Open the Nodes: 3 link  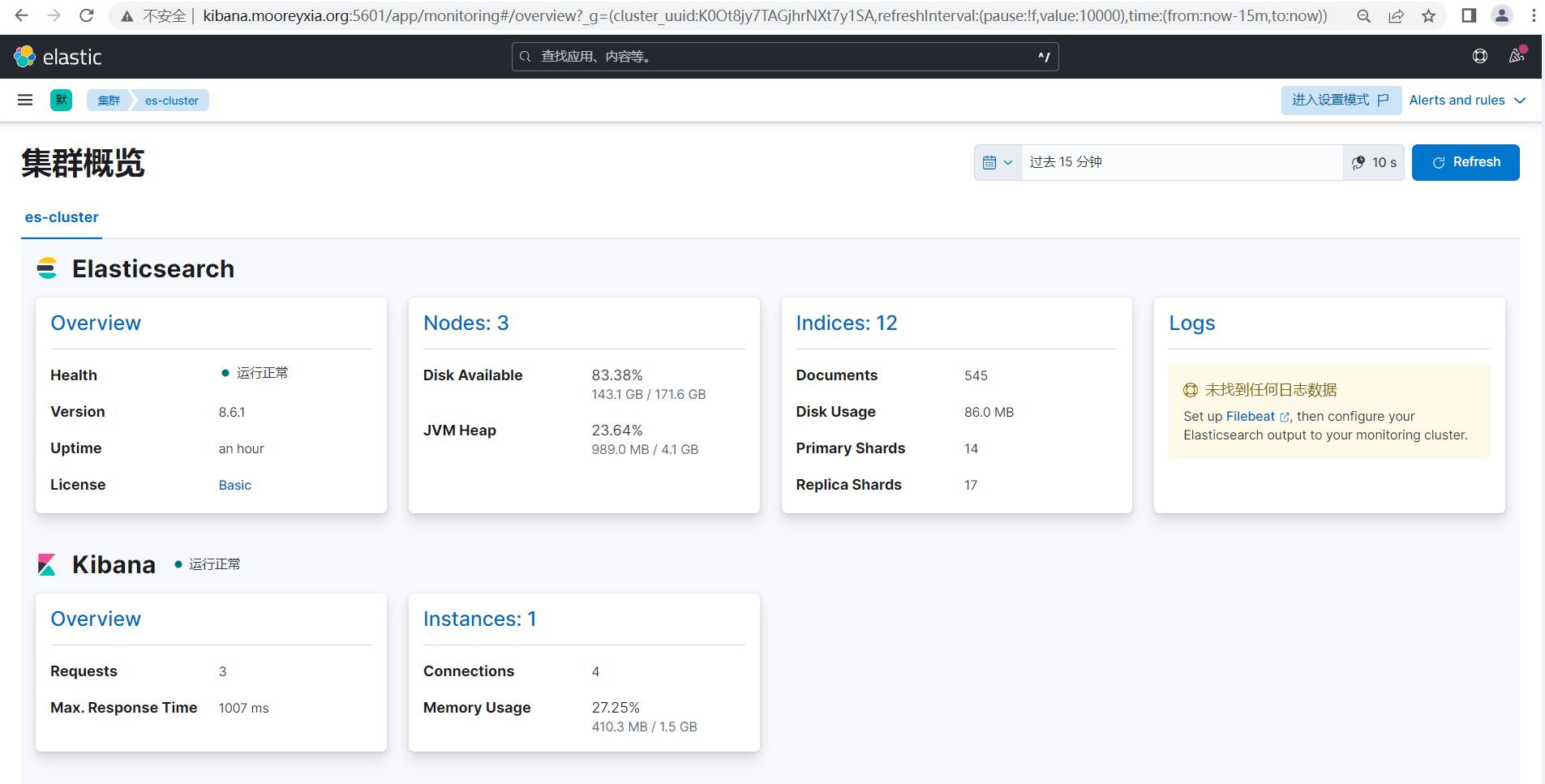pyautogui.click(x=466, y=323)
